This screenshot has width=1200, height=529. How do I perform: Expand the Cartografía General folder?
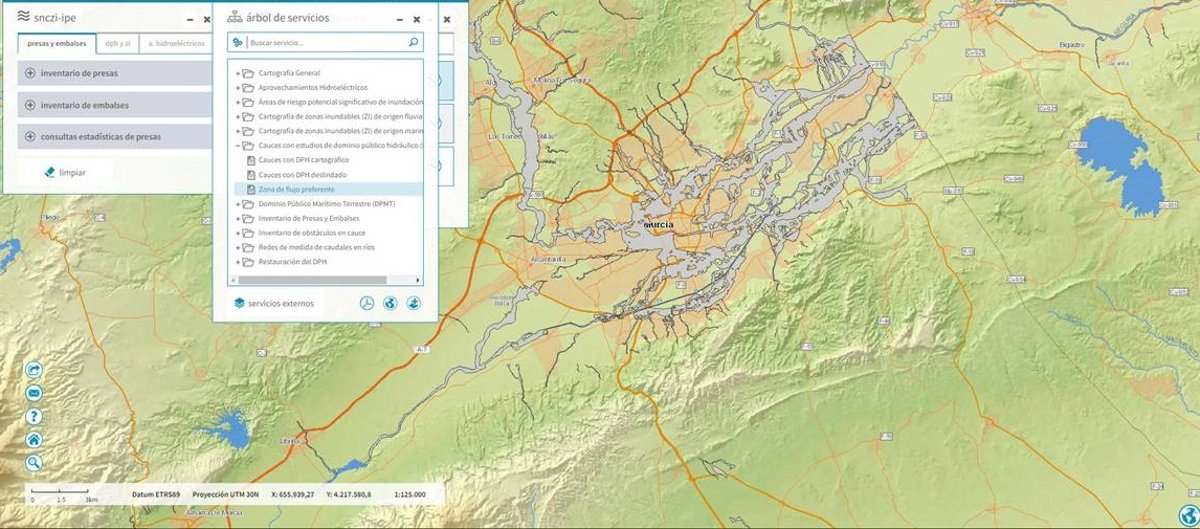coord(237,73)
